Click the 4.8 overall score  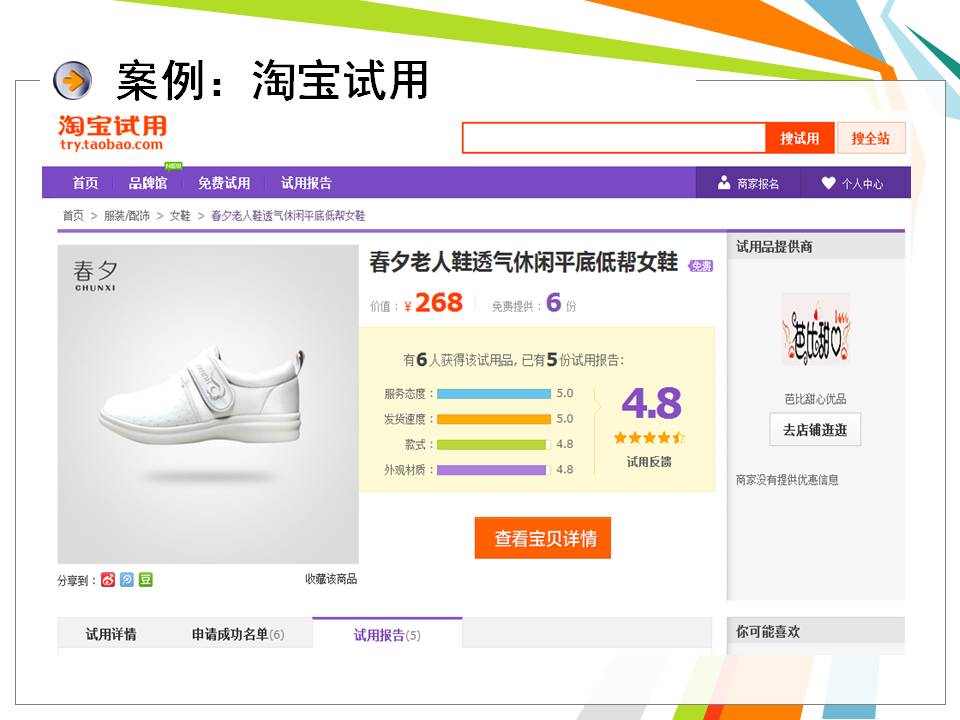(x=651, y=403)
